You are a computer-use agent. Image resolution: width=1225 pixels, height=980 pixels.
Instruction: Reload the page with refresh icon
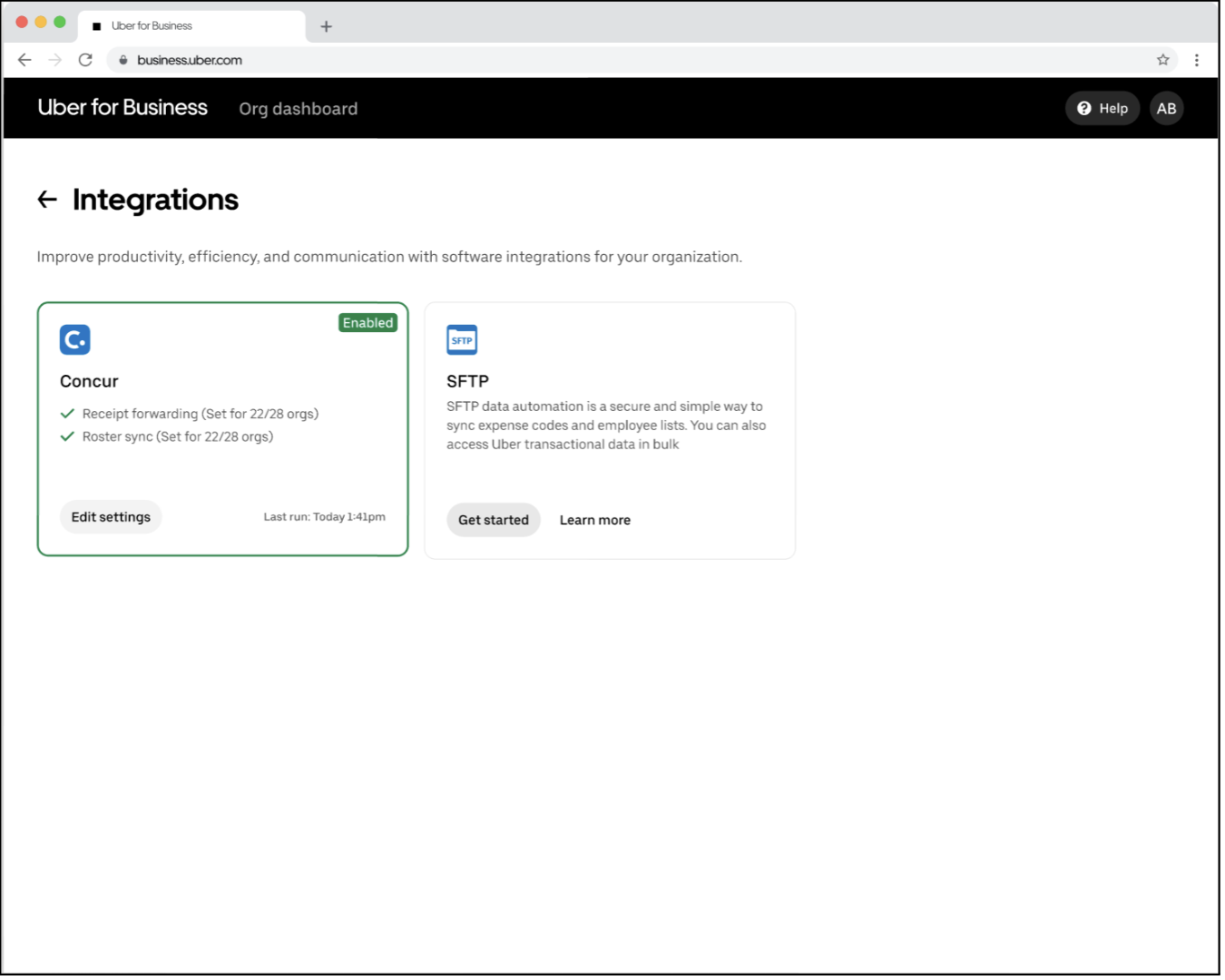coord(85,60)
